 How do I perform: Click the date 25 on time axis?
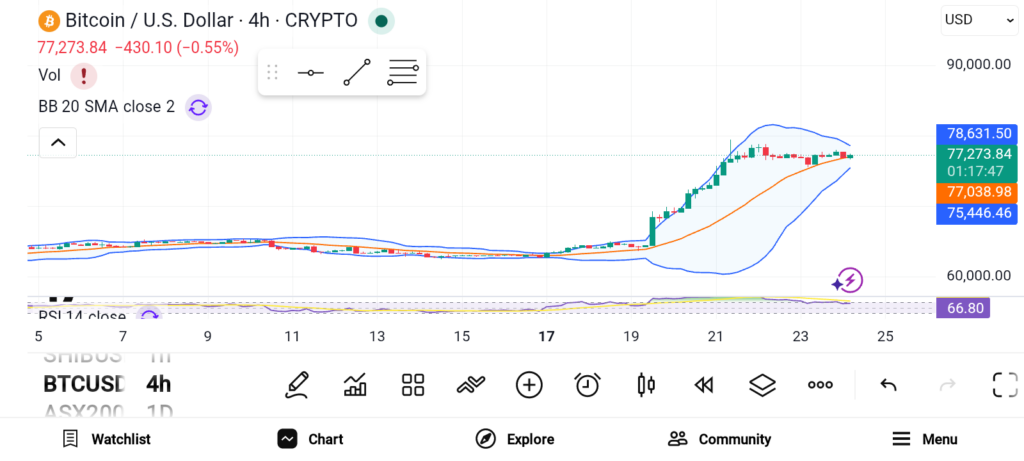coord(885,337)
